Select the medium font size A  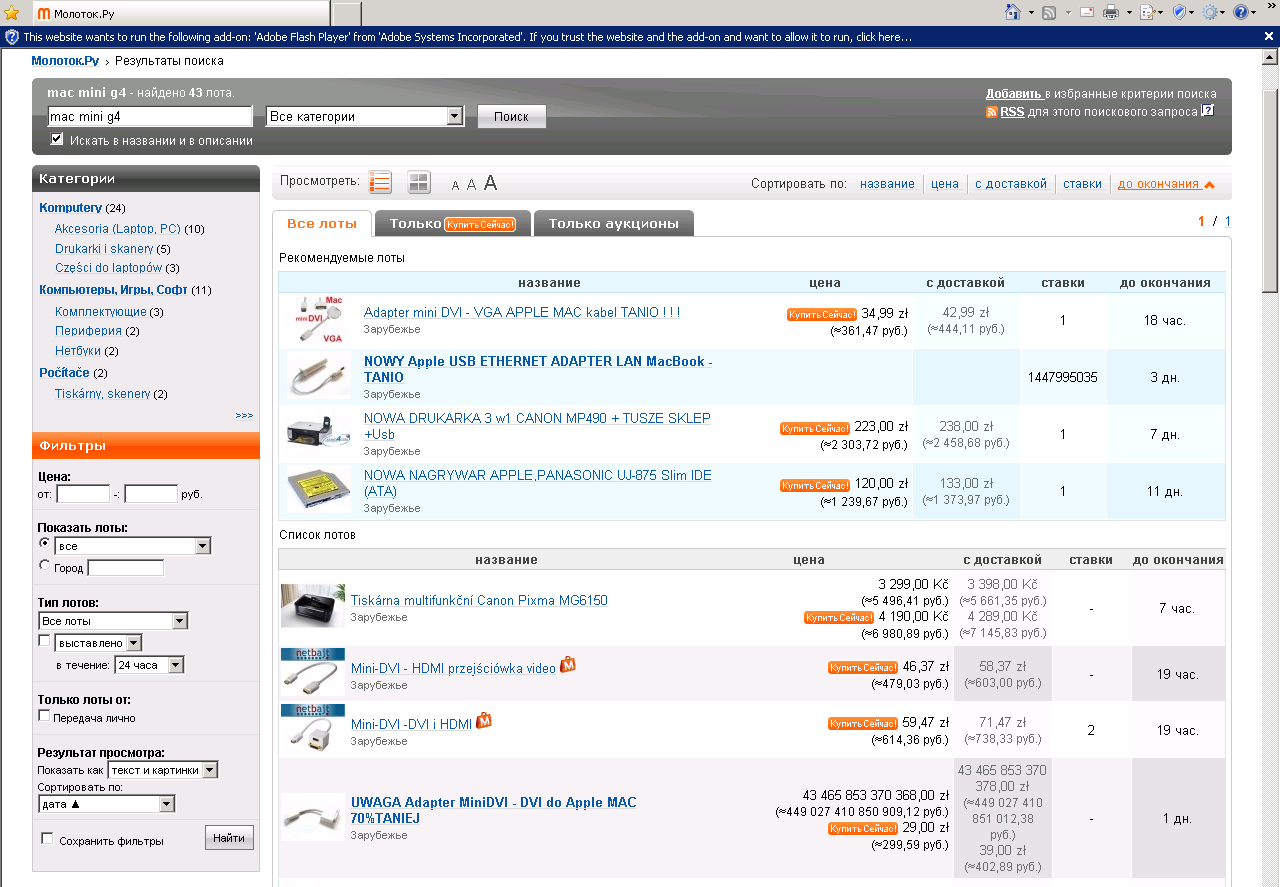point(471,184)
